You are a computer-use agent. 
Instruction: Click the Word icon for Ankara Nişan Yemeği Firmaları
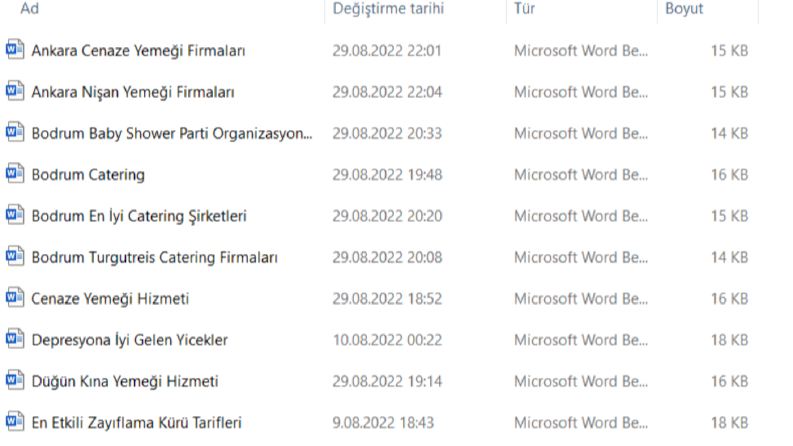tap(15, 91)
